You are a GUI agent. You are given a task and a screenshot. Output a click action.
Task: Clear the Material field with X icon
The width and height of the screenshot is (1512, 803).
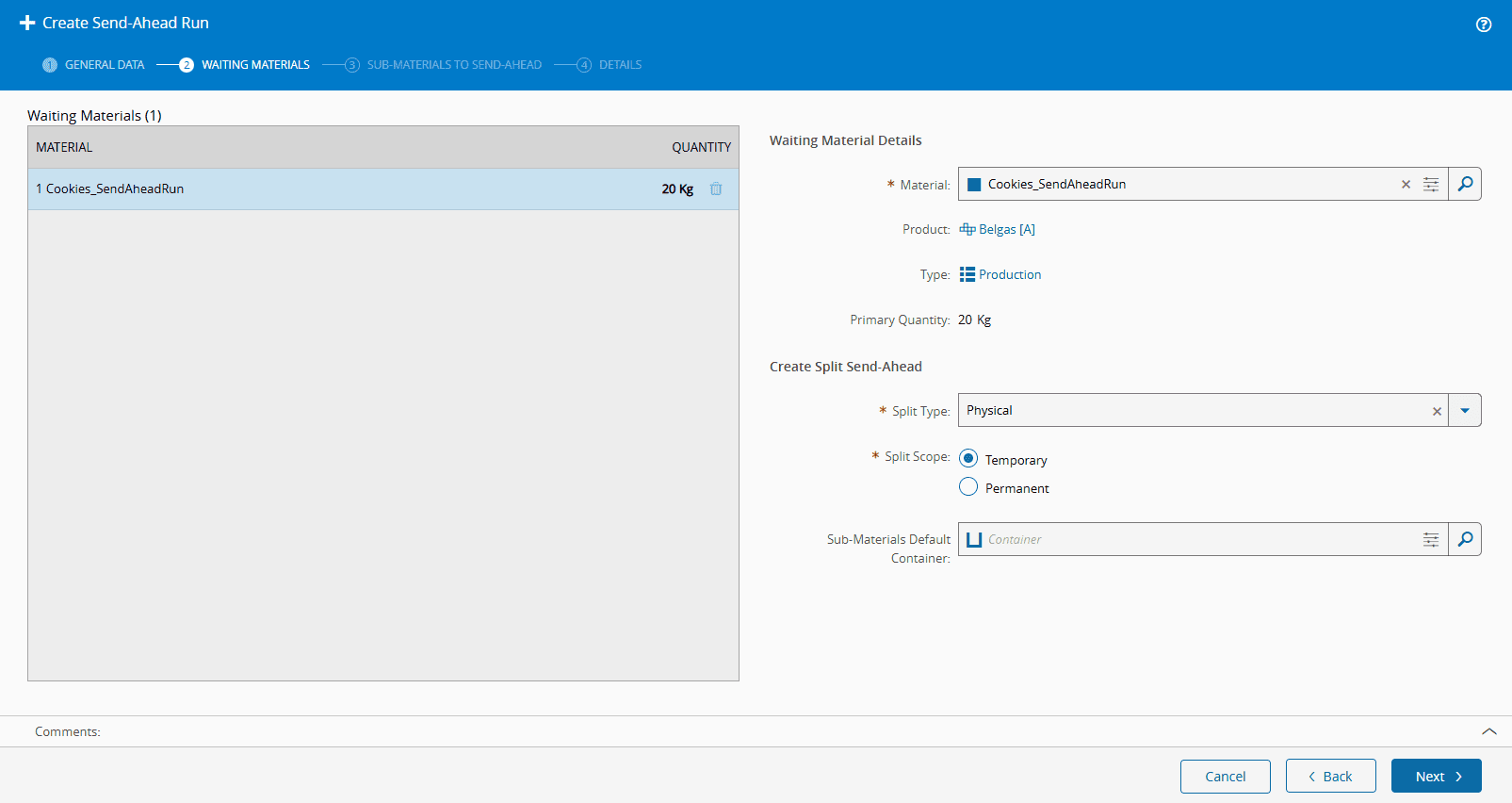pos(1406,185)
